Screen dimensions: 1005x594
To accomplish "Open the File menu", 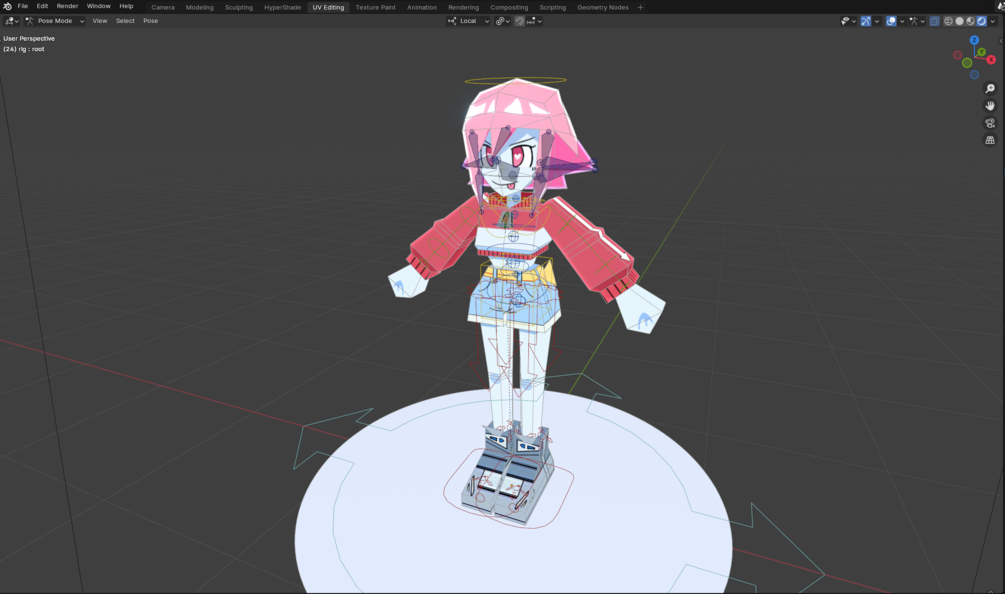I will pyautogui.click(x=22, y=6).
